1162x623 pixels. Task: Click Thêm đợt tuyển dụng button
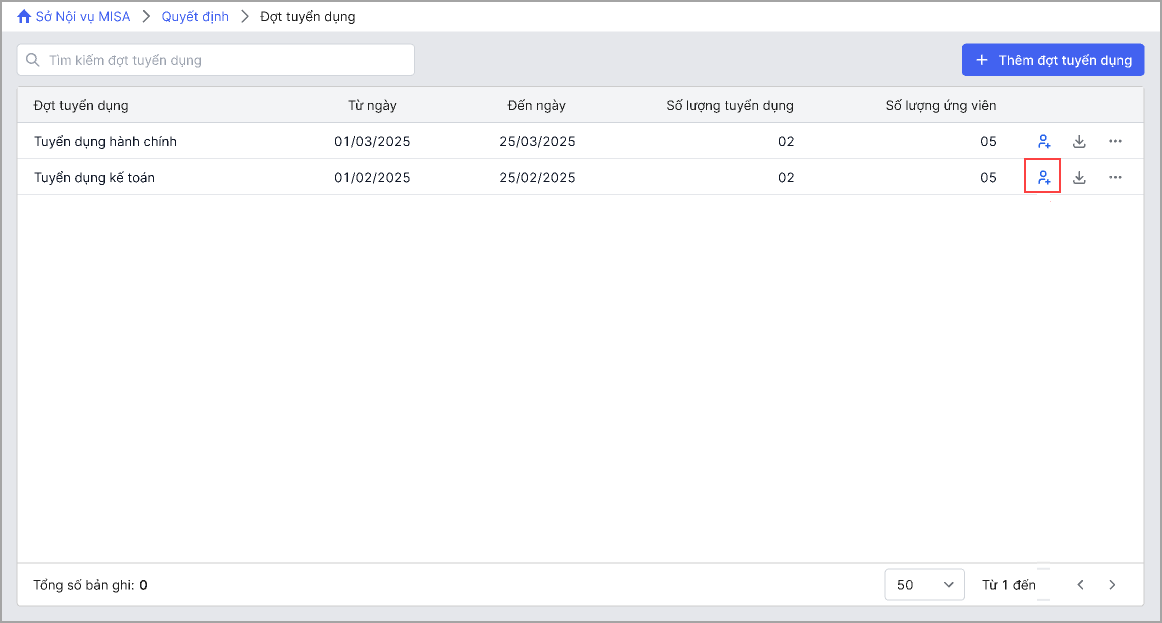[1053, 60]
